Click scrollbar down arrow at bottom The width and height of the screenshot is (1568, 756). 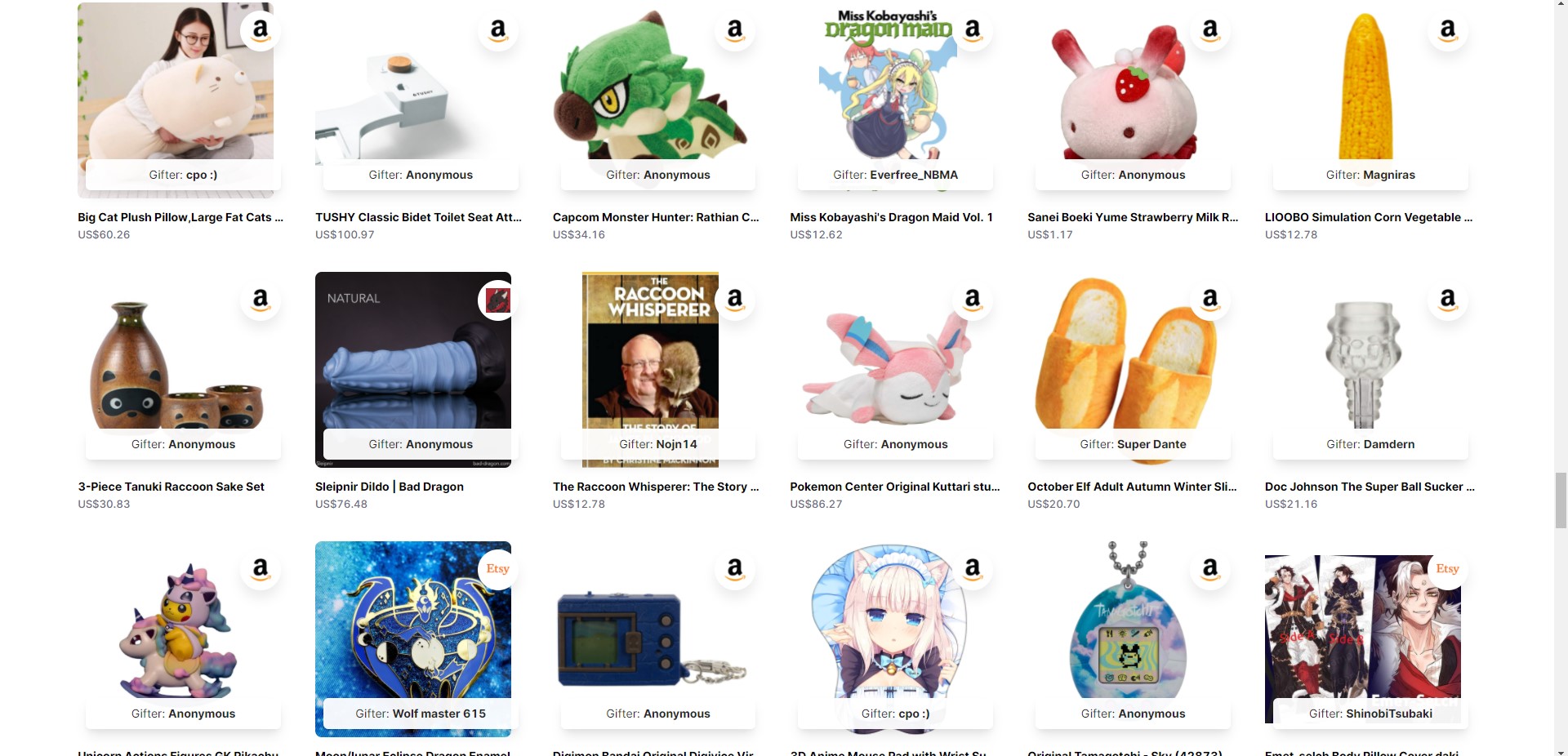pos(1561,749)
